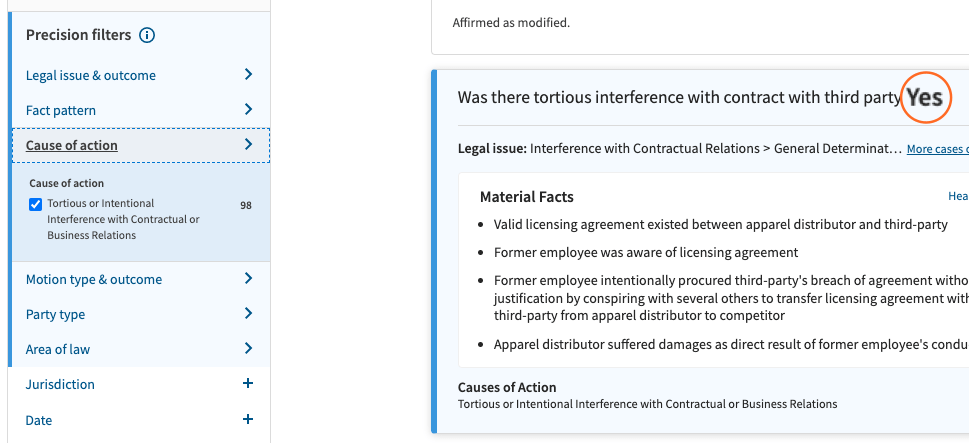Click the Fact pattern chevron arrow

tap(248, 110)
